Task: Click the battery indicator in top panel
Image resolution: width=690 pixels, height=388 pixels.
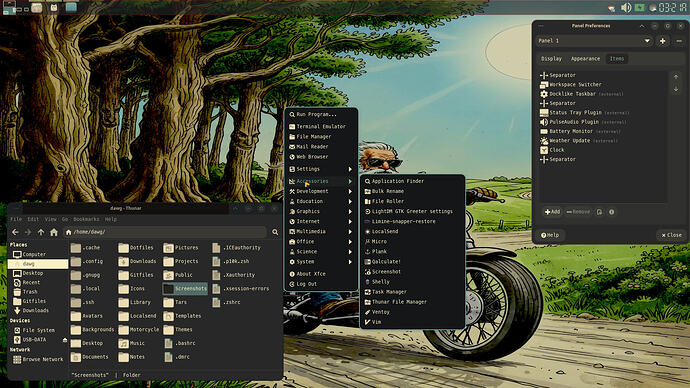Action: [639, 7]
